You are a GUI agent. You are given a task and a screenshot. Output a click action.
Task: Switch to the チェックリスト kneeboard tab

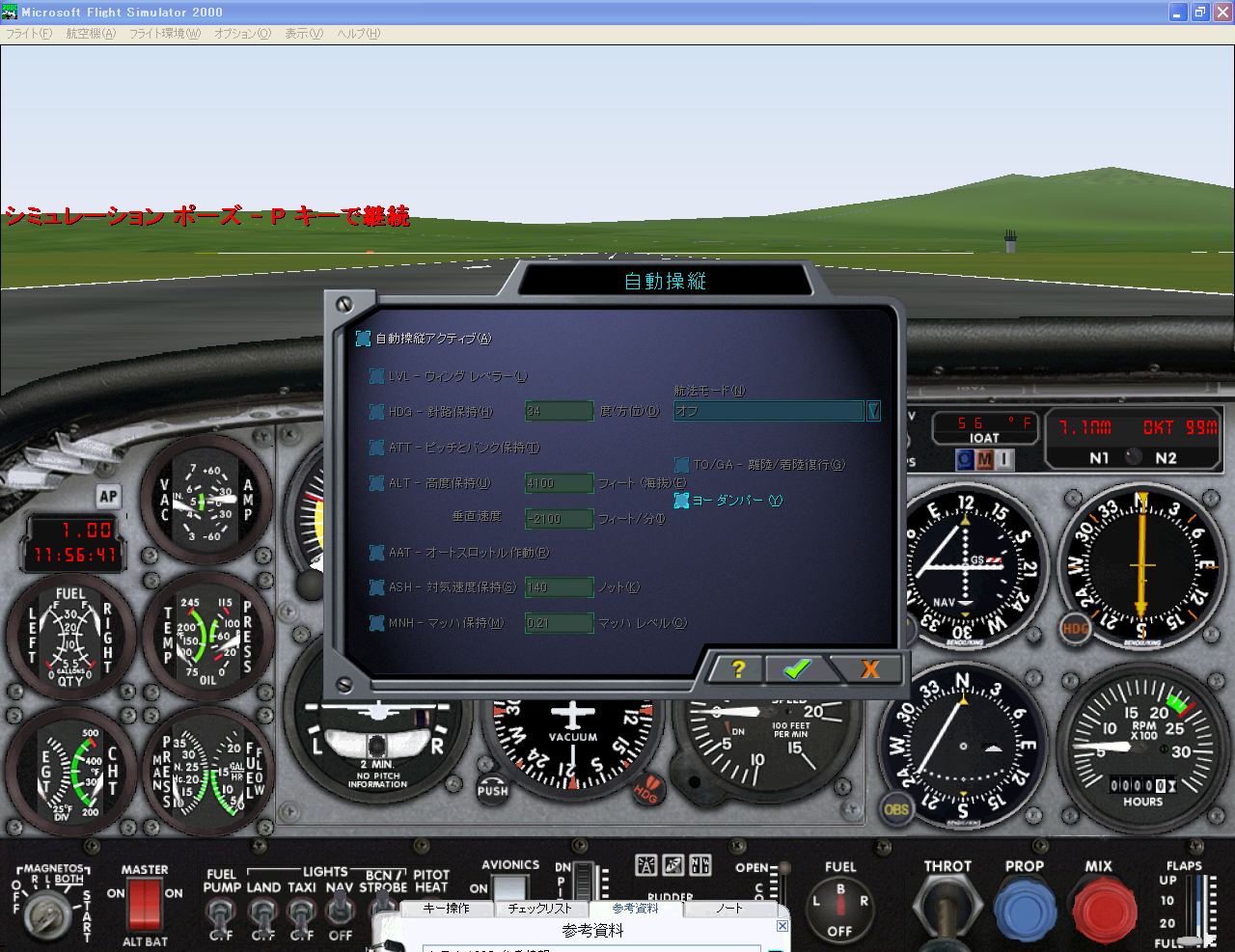[x=540, y=909]
